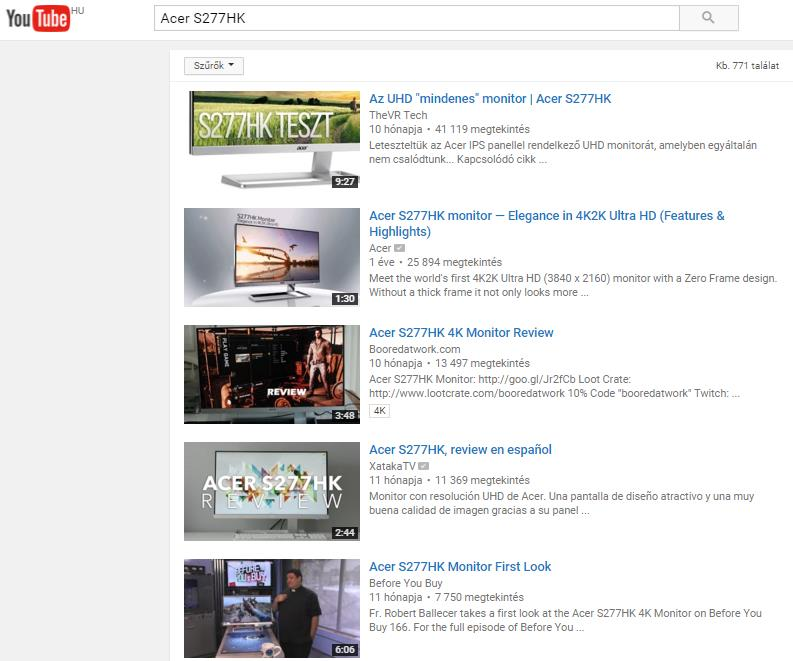Go to Booredatwork.com channel
The height and width of the screenshot is (661, 793).
(x=415, y=349)
